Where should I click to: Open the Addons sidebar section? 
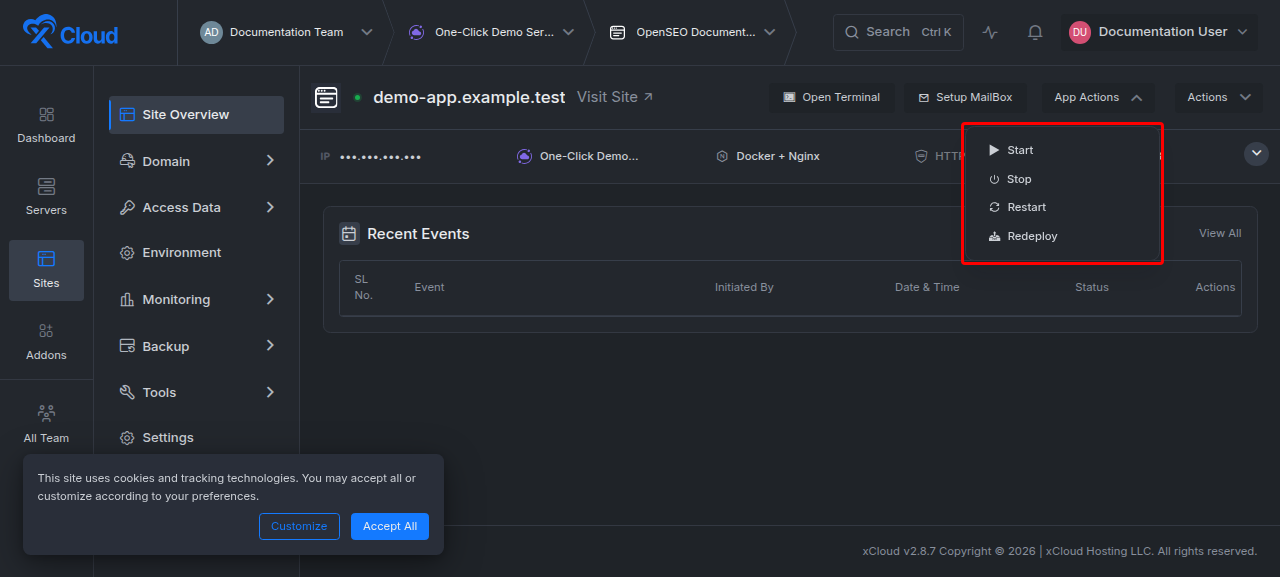[46, 342]
